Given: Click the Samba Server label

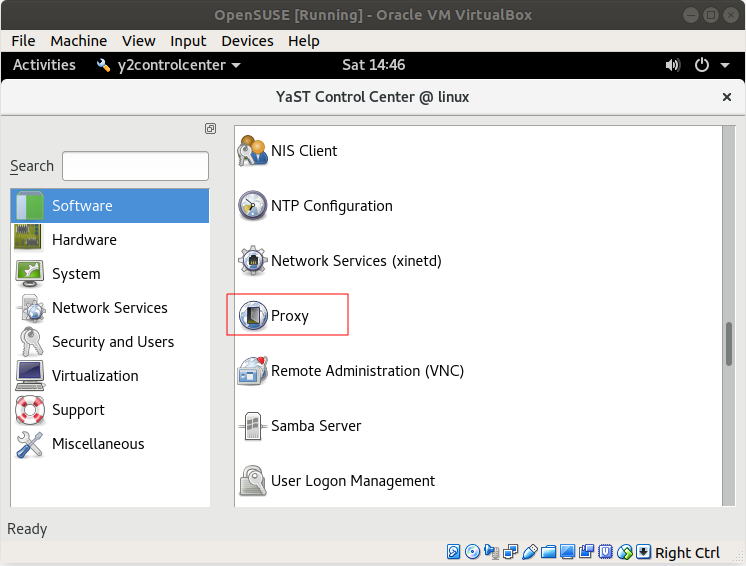Looking at the screenshot, I should pyautogui.click(x=316, y=426).
